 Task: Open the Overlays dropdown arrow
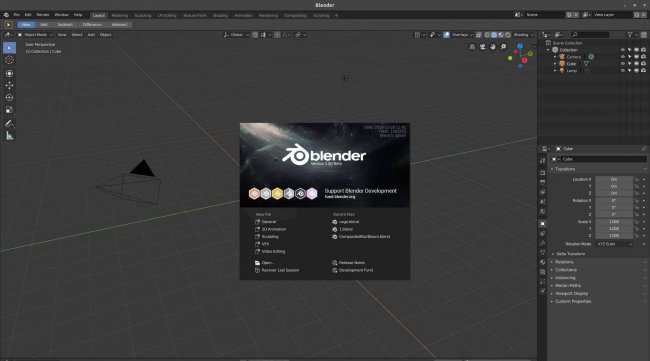[x=471, y=35]
